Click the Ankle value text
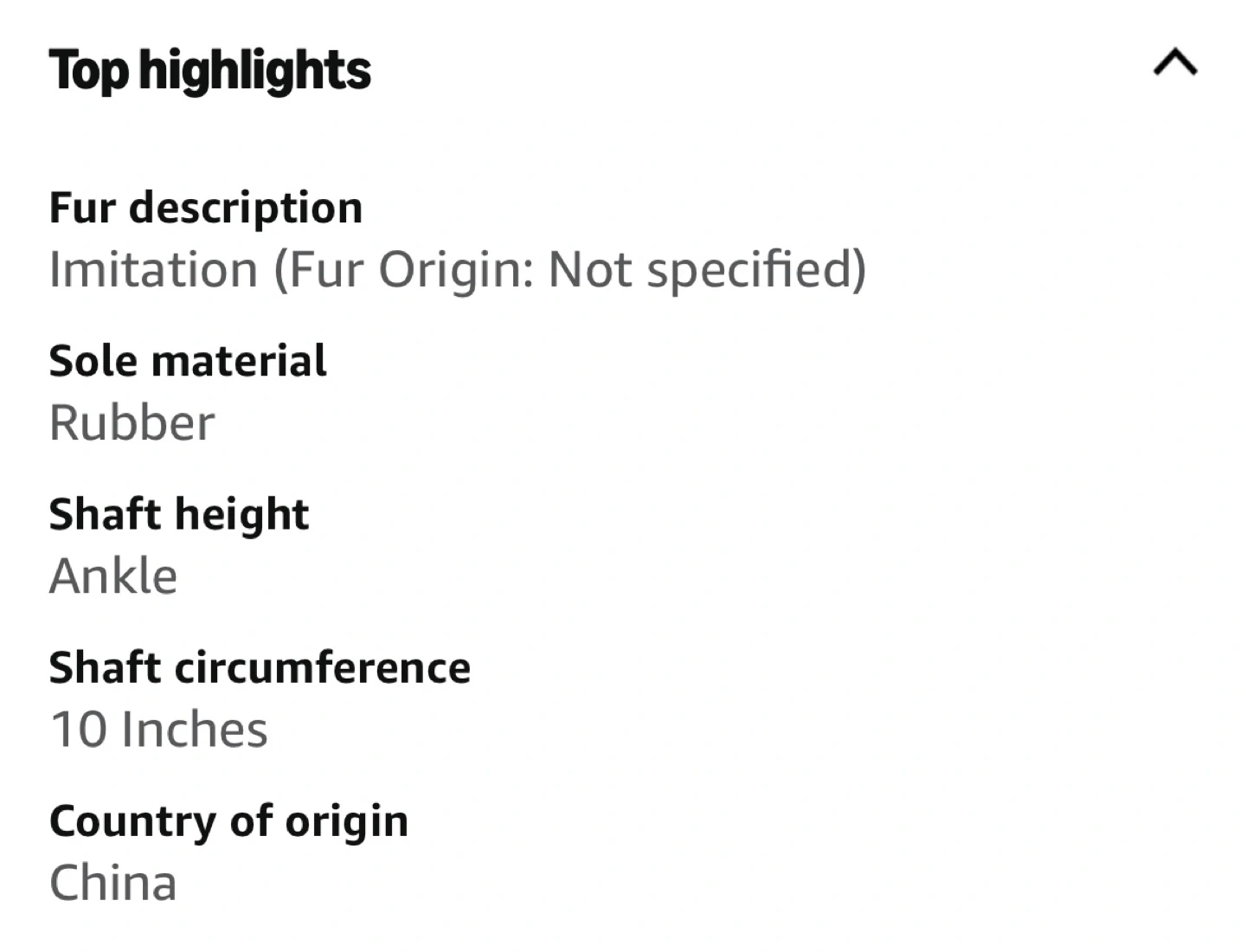Screen dimensions: 1246x952 coord(113,576)
